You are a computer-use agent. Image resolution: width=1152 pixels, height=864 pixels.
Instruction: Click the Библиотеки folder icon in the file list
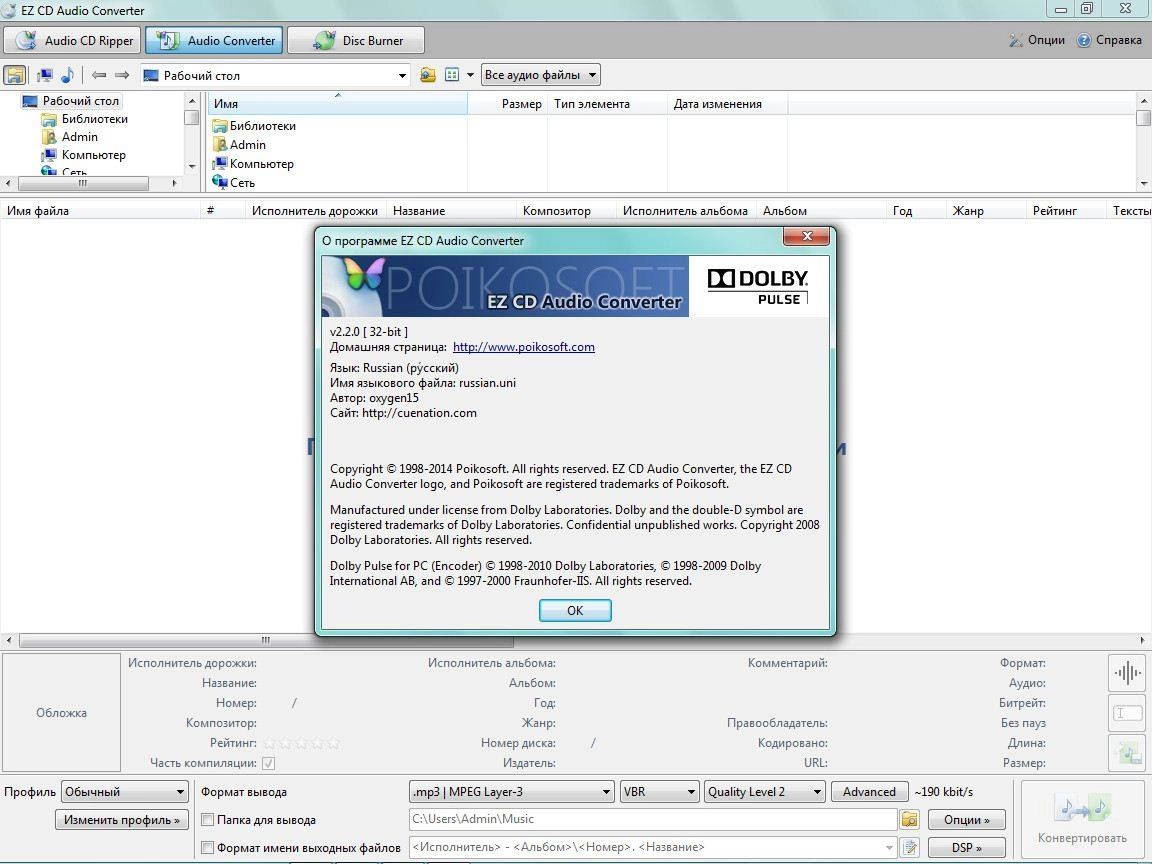(x=220, y=126)
